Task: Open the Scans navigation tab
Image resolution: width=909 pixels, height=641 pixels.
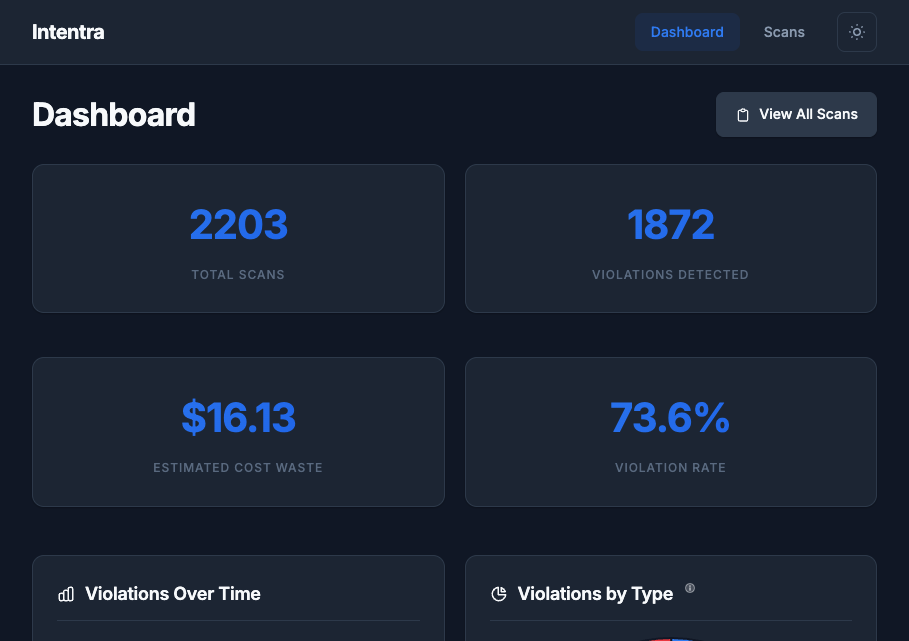Action: click(x=784, y=32)
